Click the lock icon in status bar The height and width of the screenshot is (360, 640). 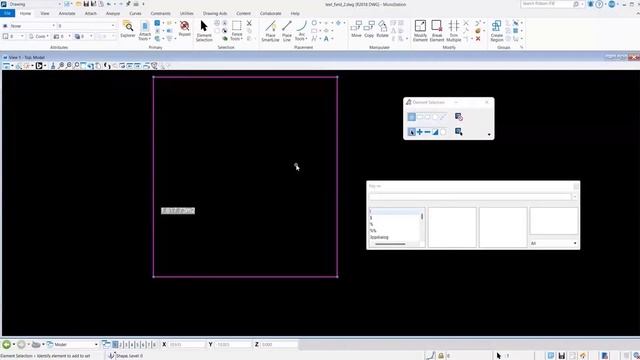coord(441,356)
